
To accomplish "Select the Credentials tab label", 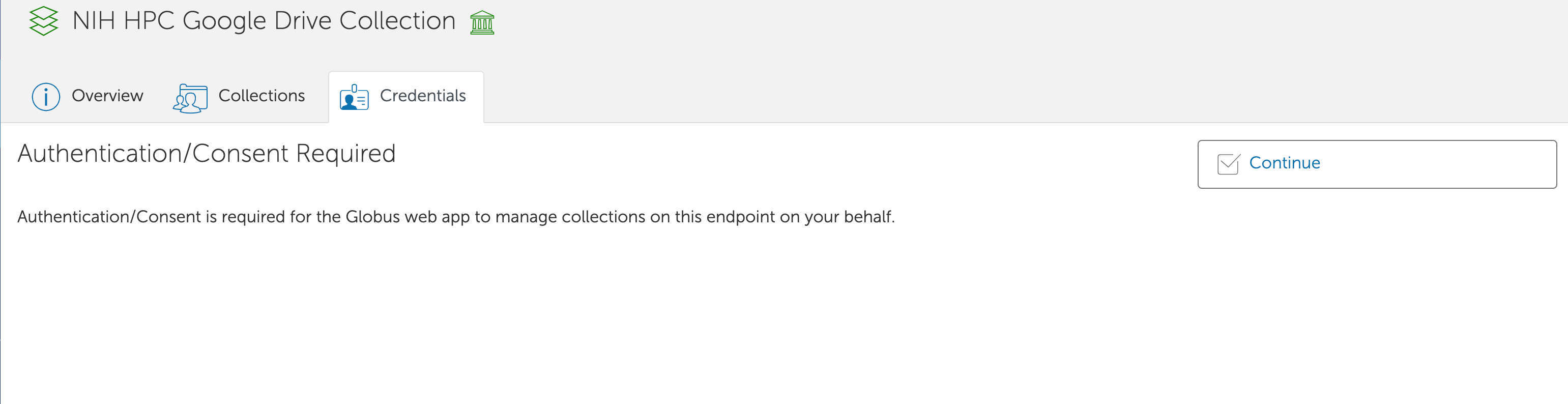I will (x=422, y=96).
